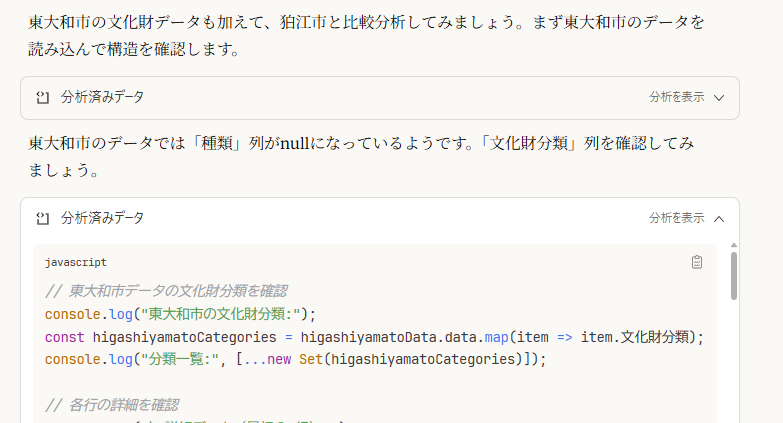Expand first analysis panel with down chevron
The width and height of the screenshot is (783, 423).
click(719, 98)
